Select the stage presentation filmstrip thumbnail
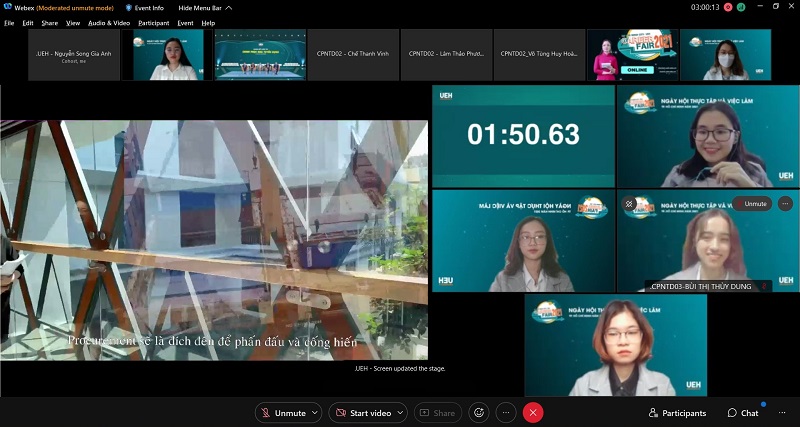800x427 pixels. (260, 55)
